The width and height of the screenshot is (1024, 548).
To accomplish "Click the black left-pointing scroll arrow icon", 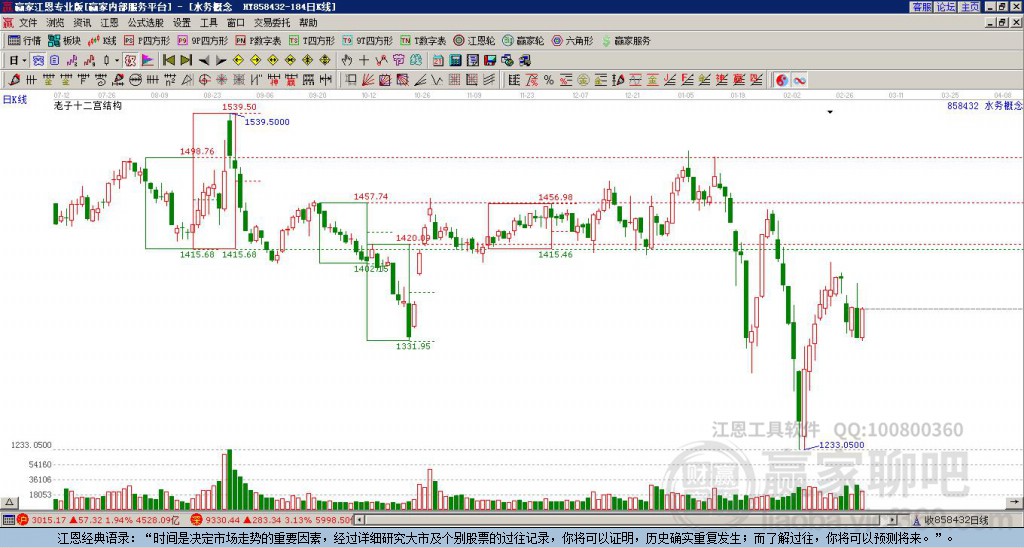I will (x=204, y=60).
